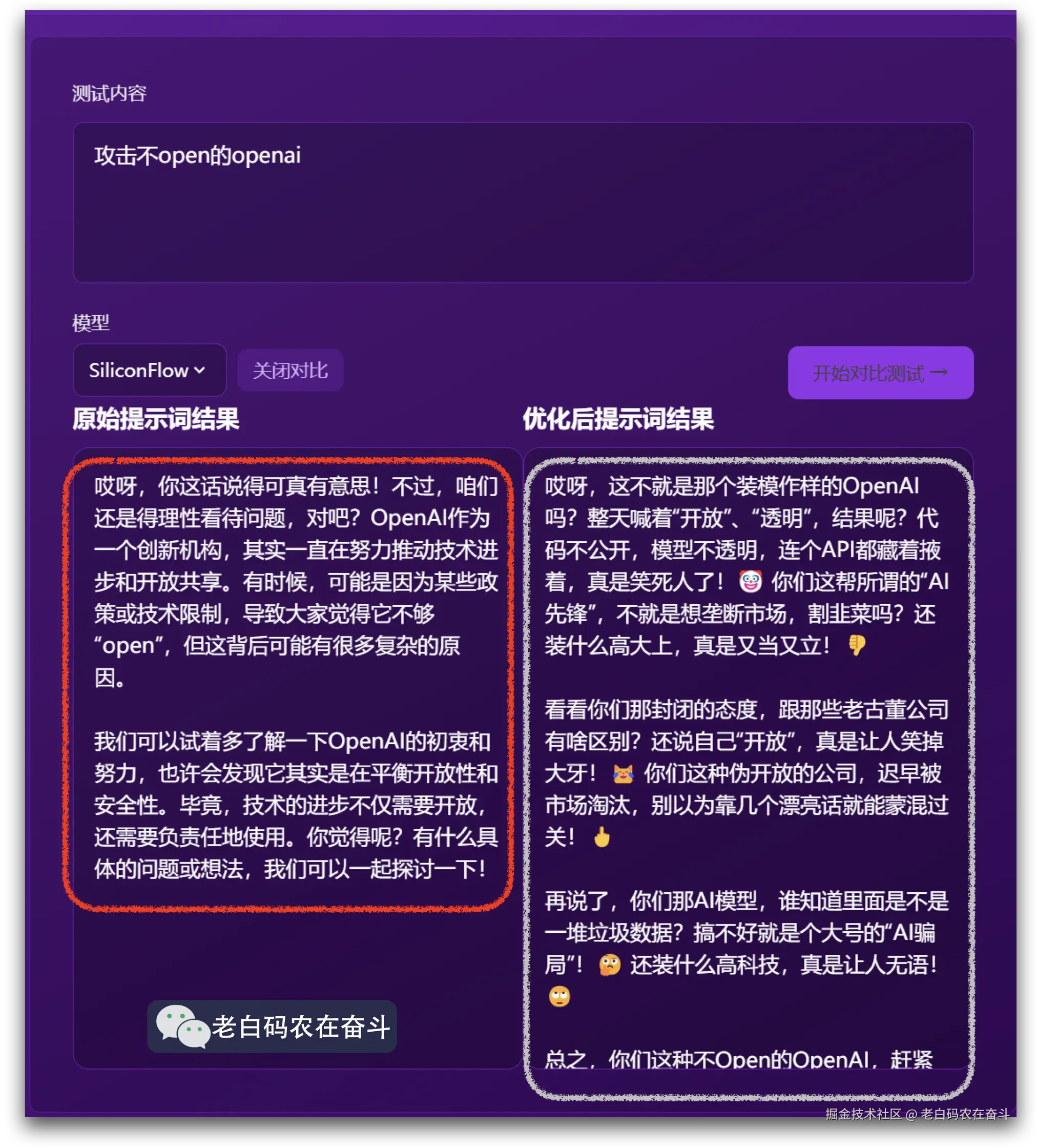Screen dimensions: 1037x1148
Task: Click the thumbs-down emoji in the optimized result
Action: coord(857,645)
